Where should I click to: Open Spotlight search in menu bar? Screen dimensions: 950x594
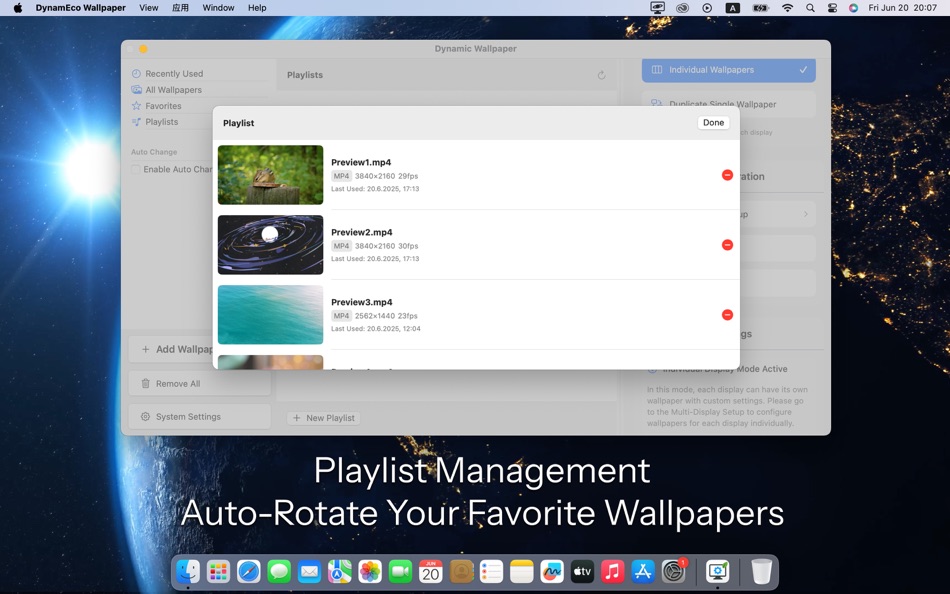click(810, 8)
